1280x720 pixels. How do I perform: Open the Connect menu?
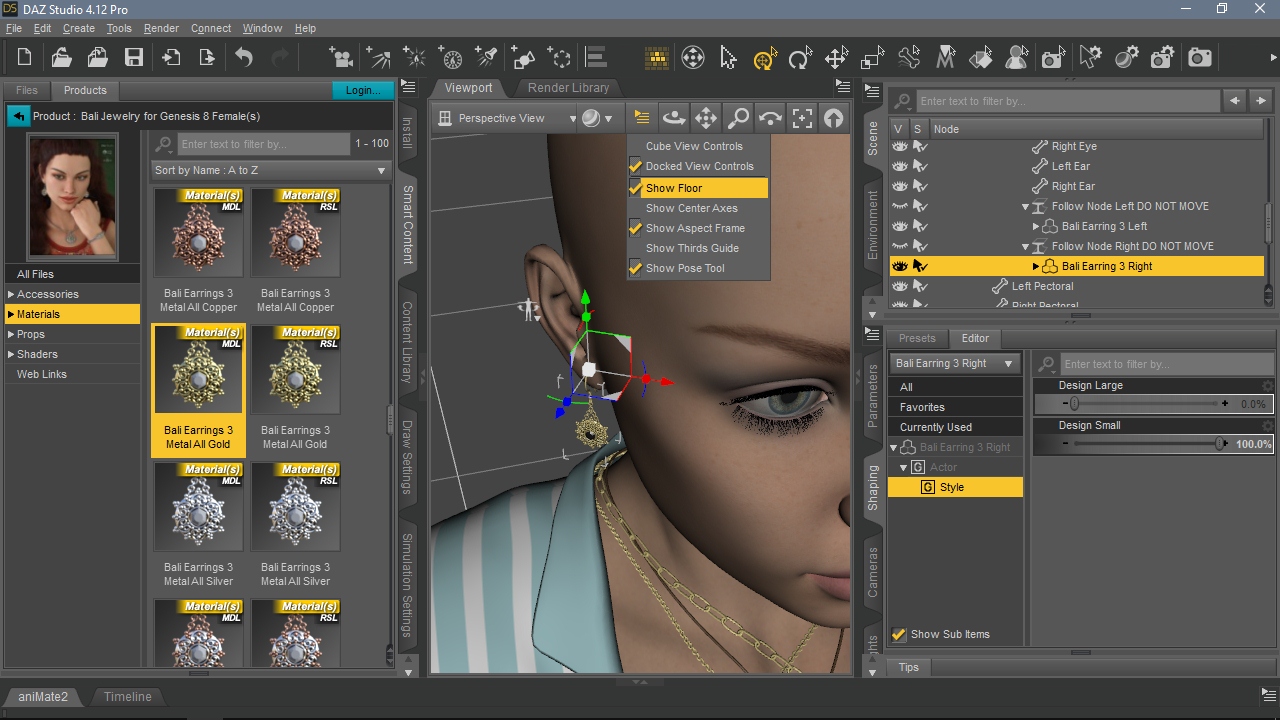[211, 28]
